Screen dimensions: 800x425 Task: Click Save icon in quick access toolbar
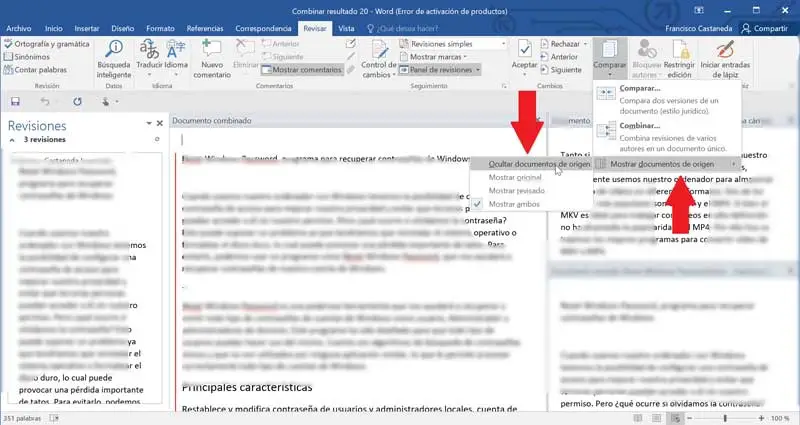pyautogui.click(x=15, y=102)
